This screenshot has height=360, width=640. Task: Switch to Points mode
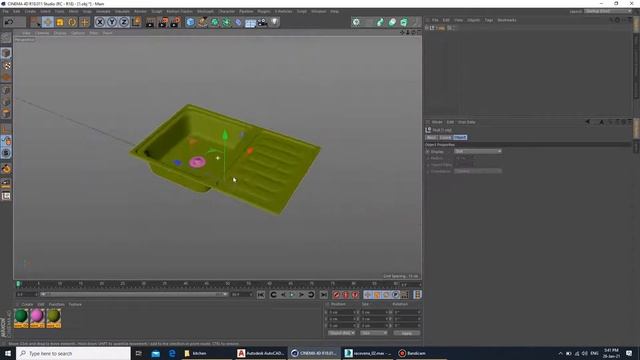[6, 90]
